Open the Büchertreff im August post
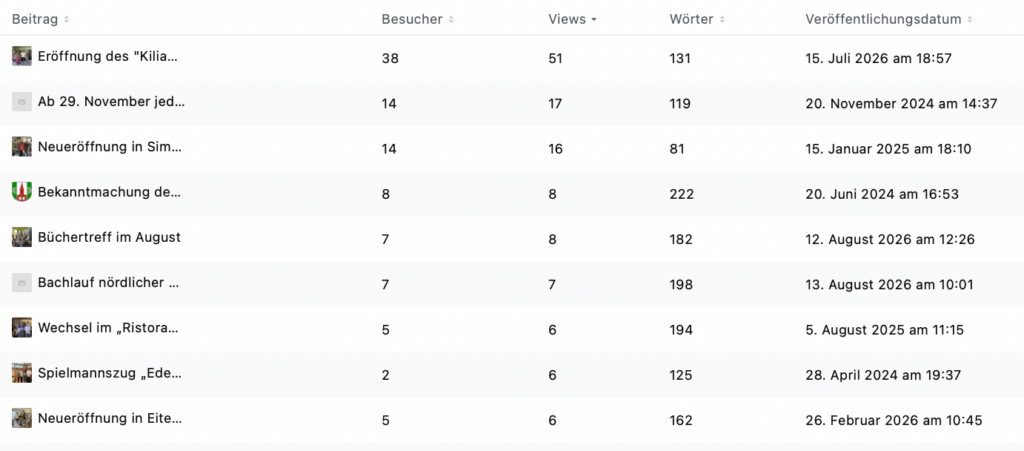The width and height of the screenshot is (1024, 451). tap(109, 238)
